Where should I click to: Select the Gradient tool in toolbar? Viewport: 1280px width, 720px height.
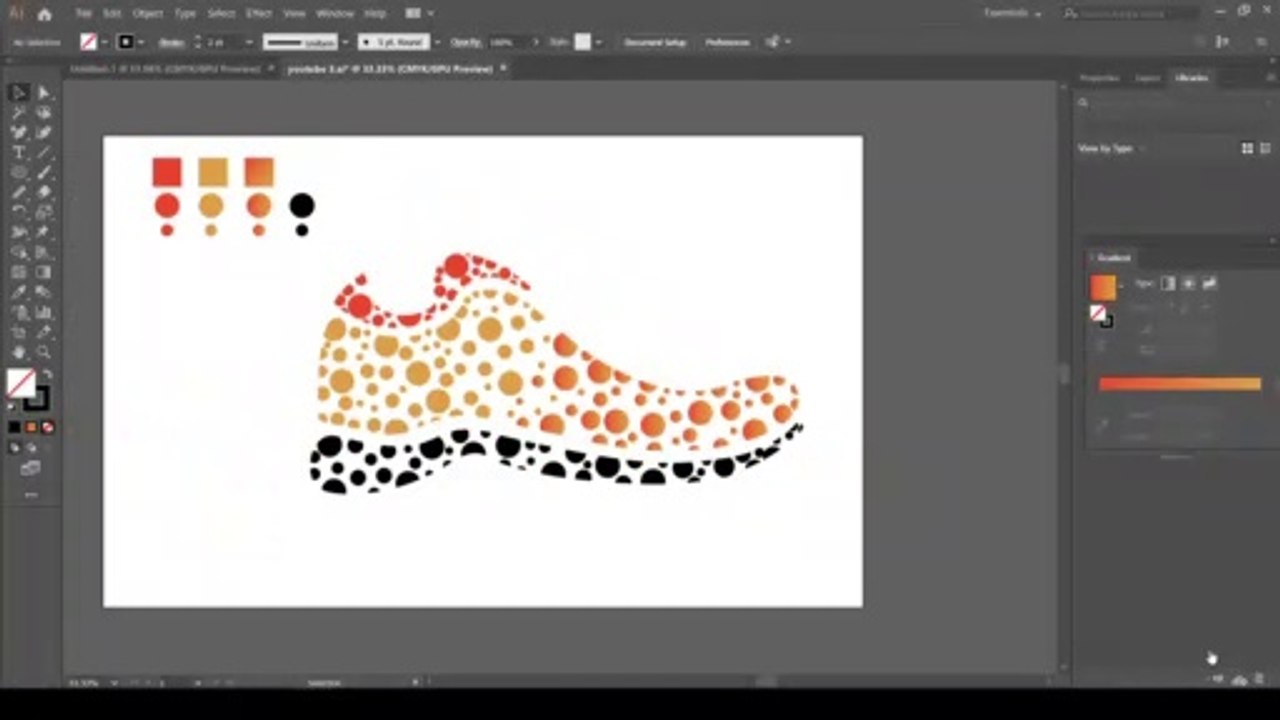(x=44, y=272)
